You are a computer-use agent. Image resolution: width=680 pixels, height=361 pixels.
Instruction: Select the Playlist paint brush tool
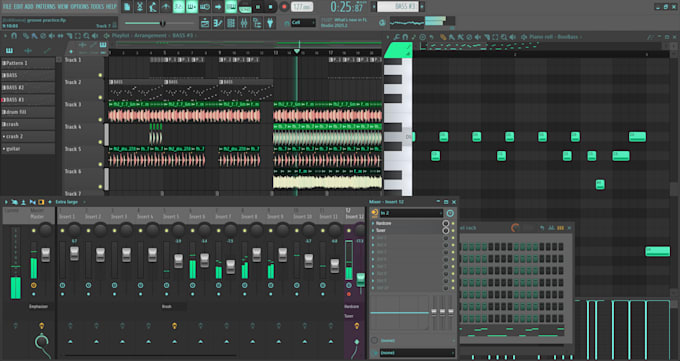[34, 36]
